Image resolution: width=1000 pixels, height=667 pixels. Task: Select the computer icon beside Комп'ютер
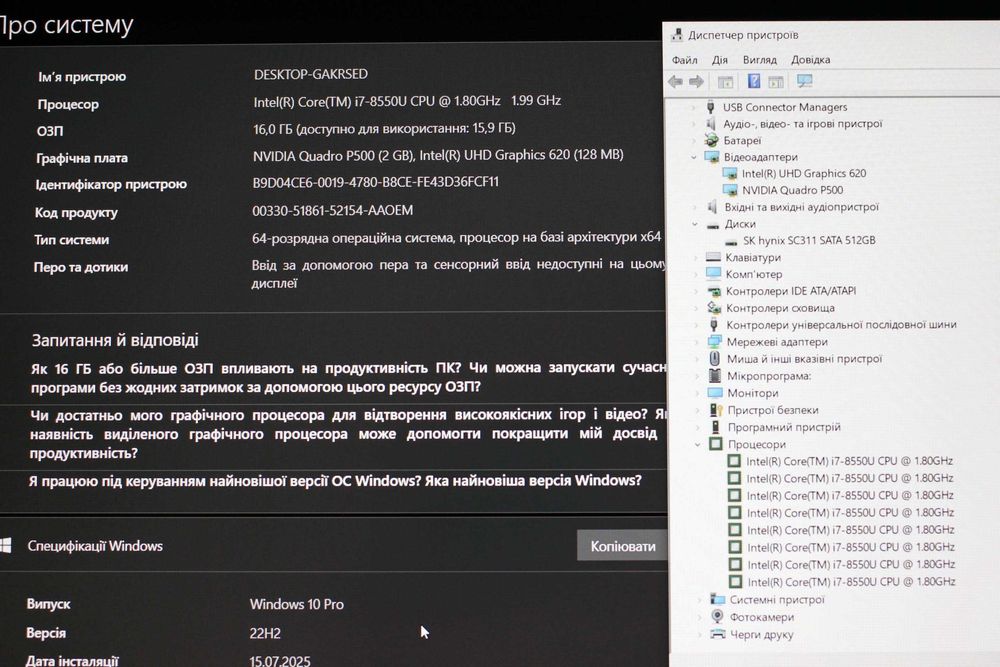(x=714, y=274)
